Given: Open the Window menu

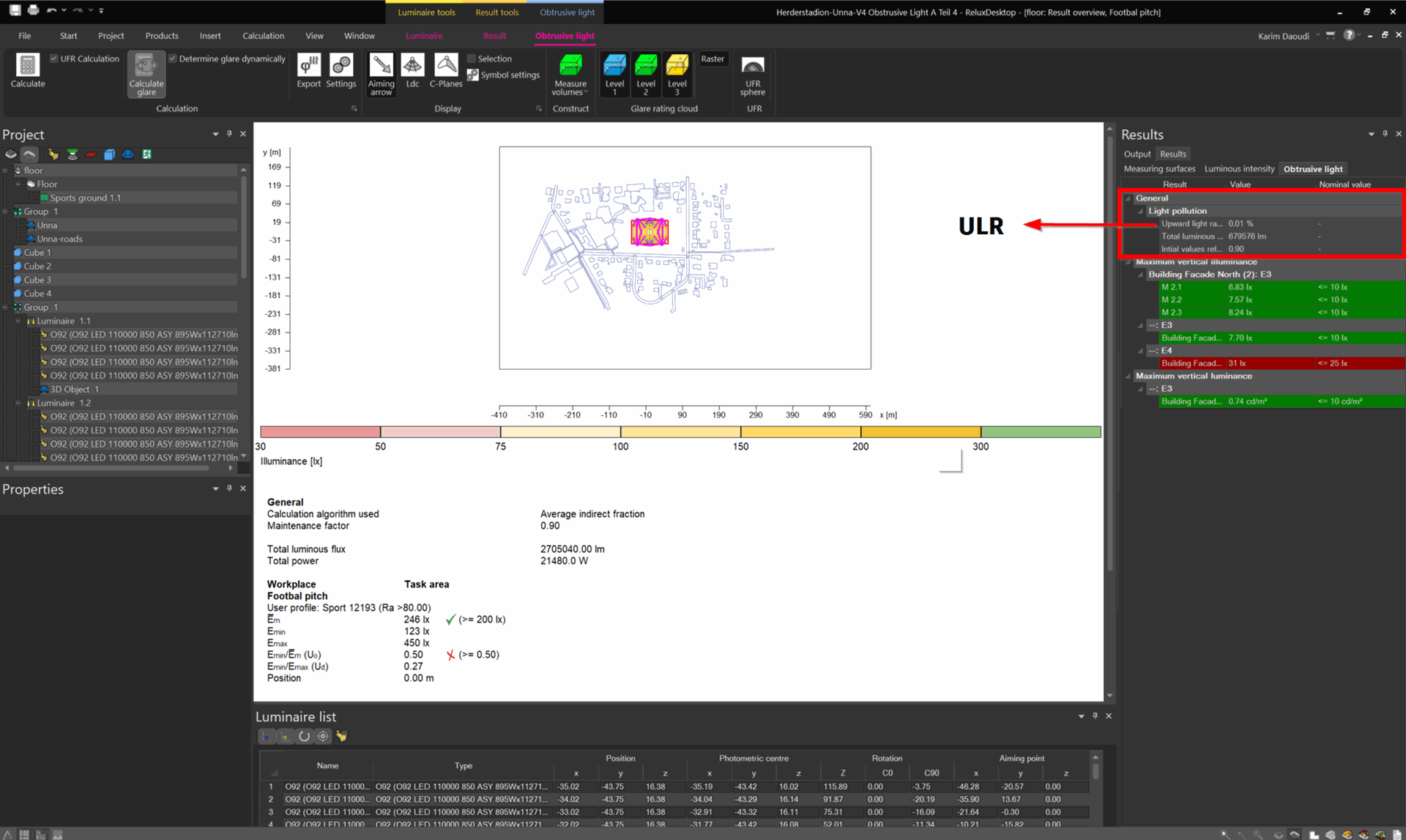Looking at the screenshot, I should point(360,36).
